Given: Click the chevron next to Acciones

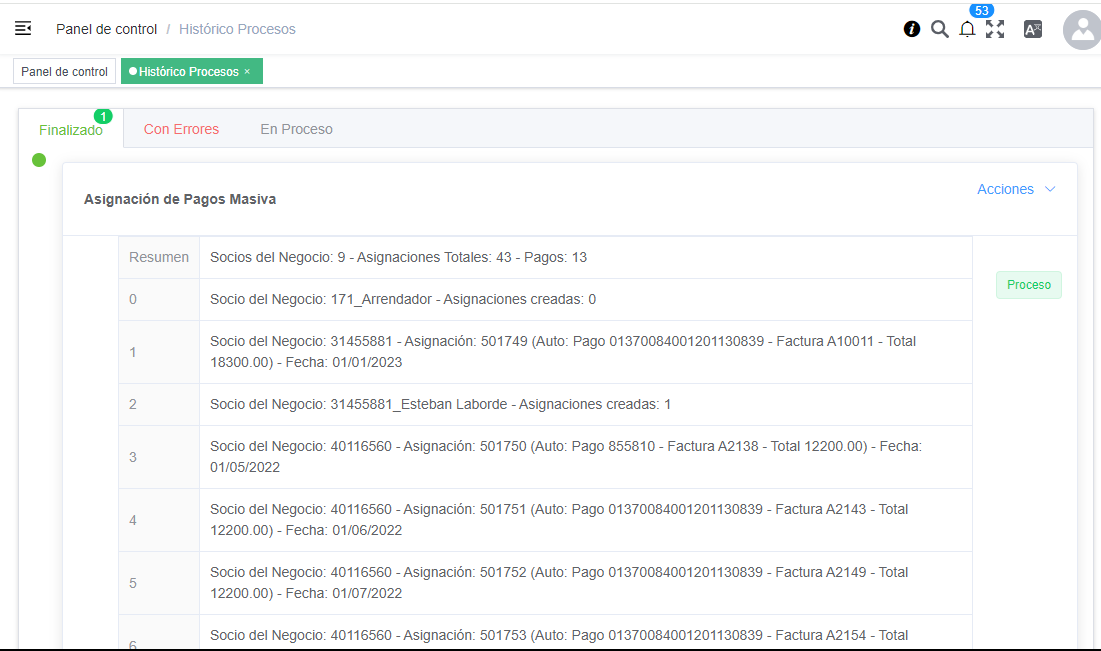Looking at the screenshot, I should click(x=1049, y=189).
